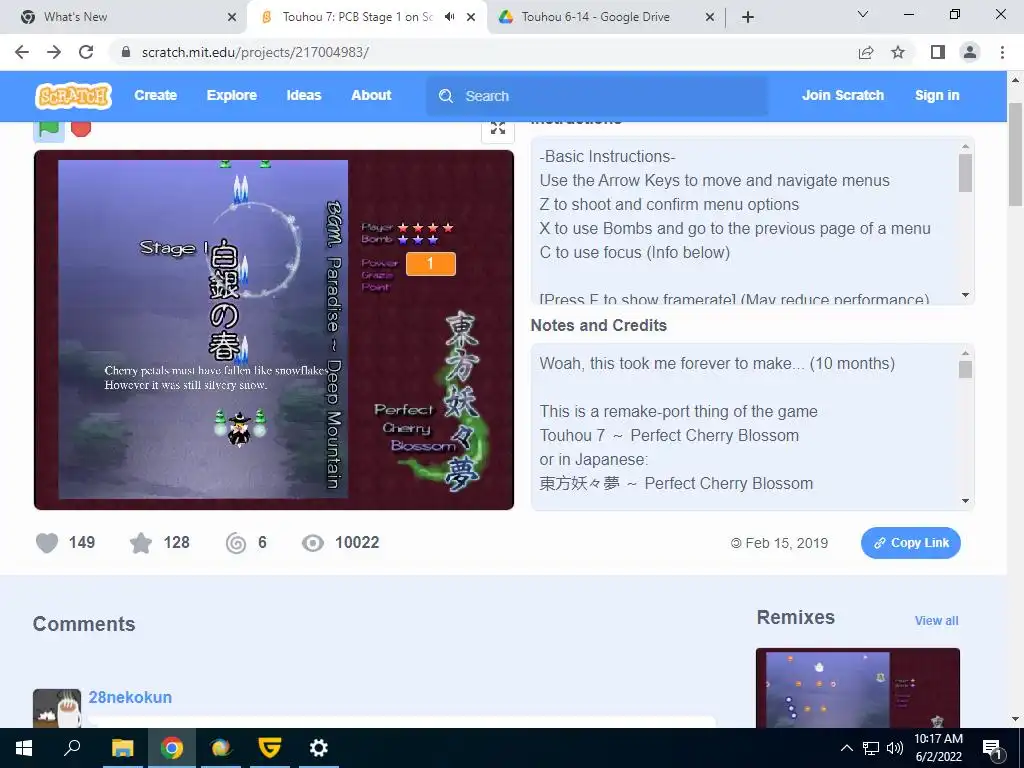View the remix count swirl icon
The height and width of the screenshot is (768, 1024).
tap(236, 543)
